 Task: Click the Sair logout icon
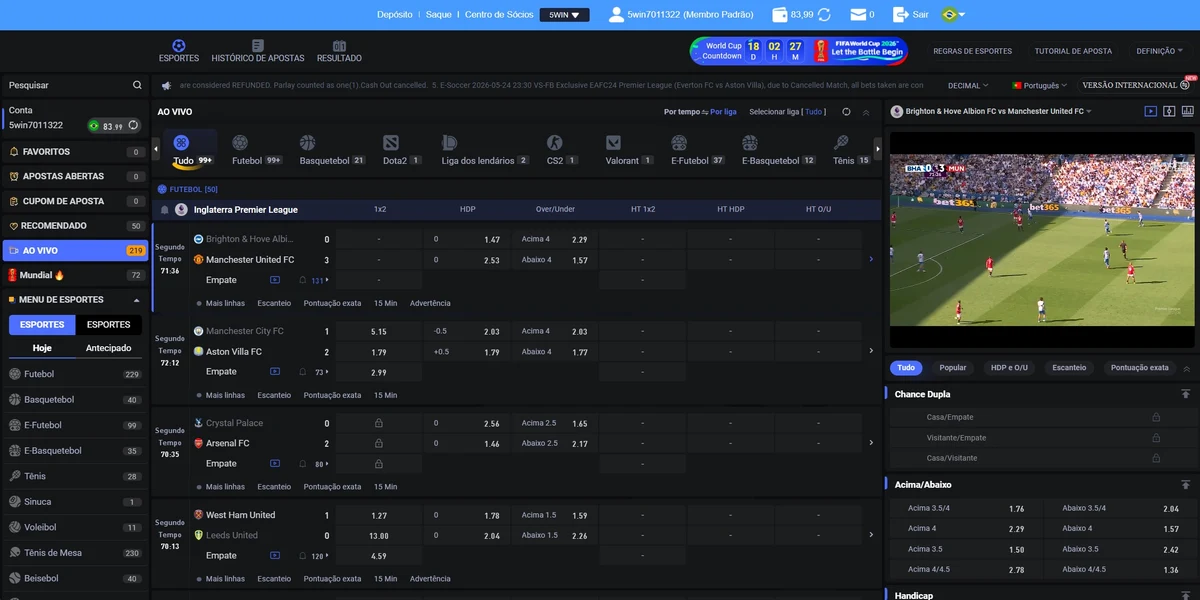(900, 14)
